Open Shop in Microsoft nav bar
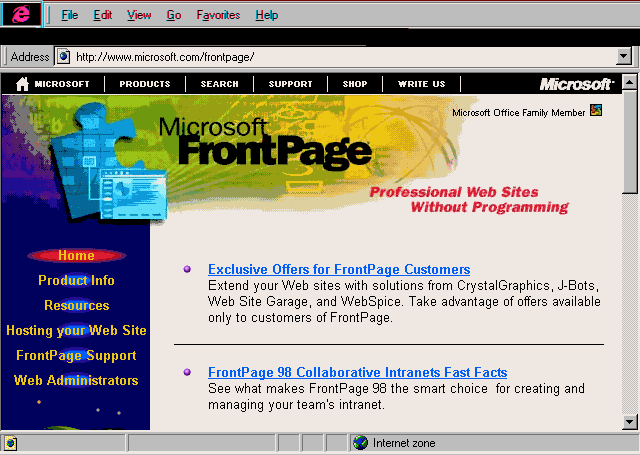Viewport: 640px width, 455px height. click(x=355, y=84)
